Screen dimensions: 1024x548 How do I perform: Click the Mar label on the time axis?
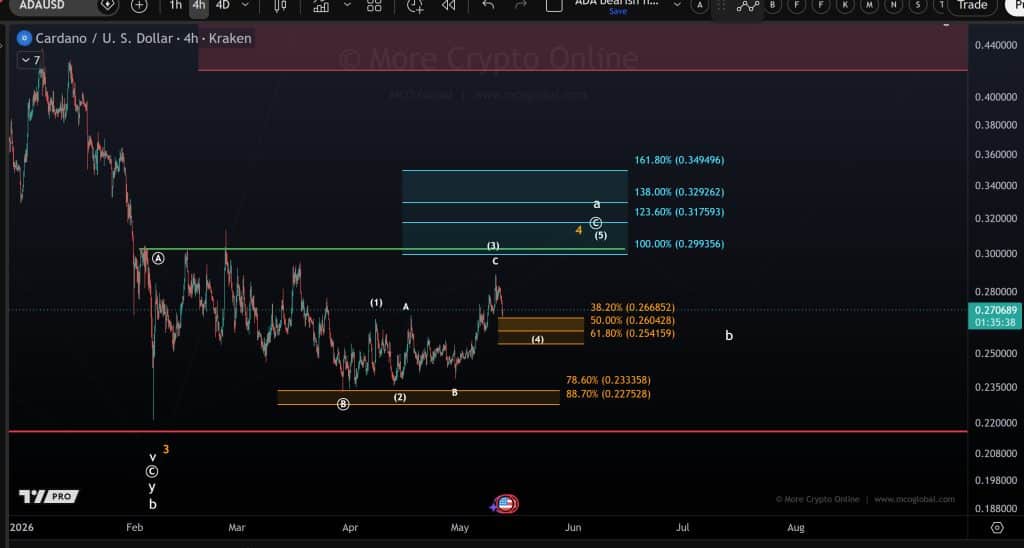tap(237, 527)
